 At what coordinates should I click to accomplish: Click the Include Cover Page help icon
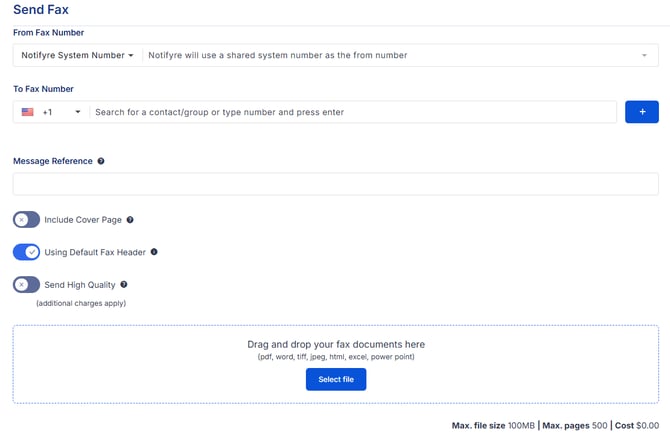coord(130,220)
